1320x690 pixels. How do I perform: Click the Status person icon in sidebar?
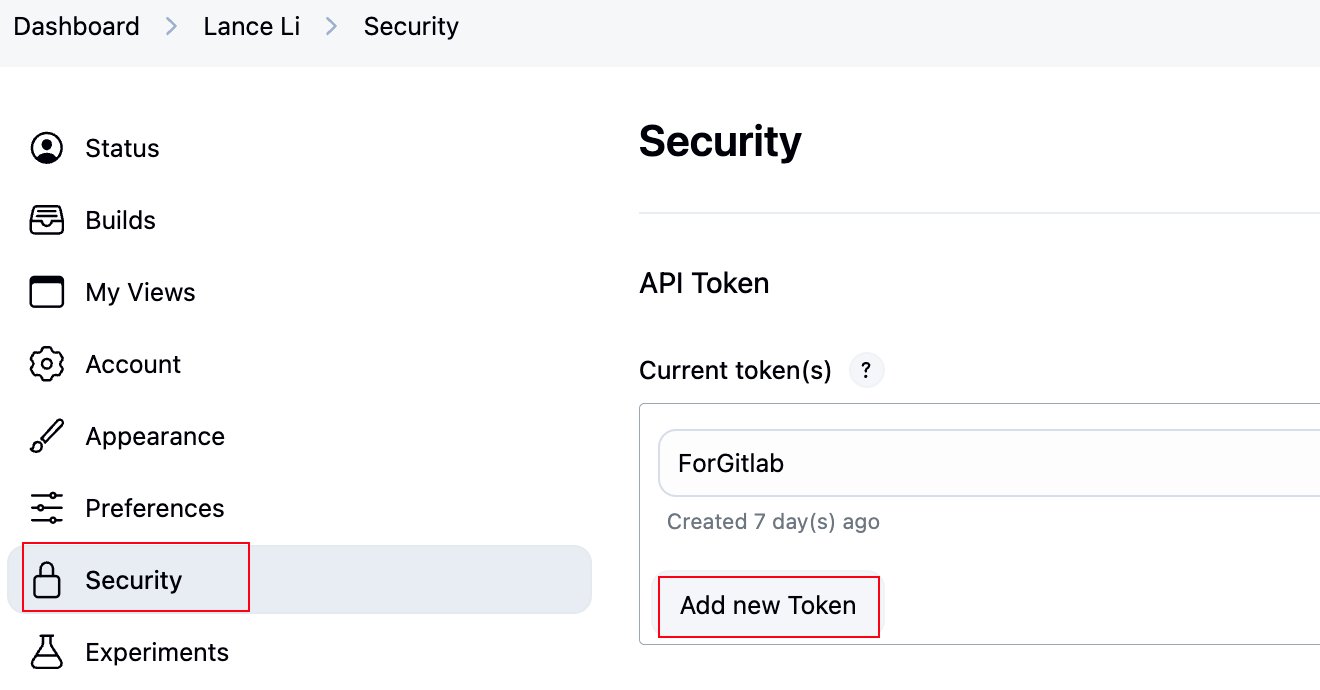(46, 148)
